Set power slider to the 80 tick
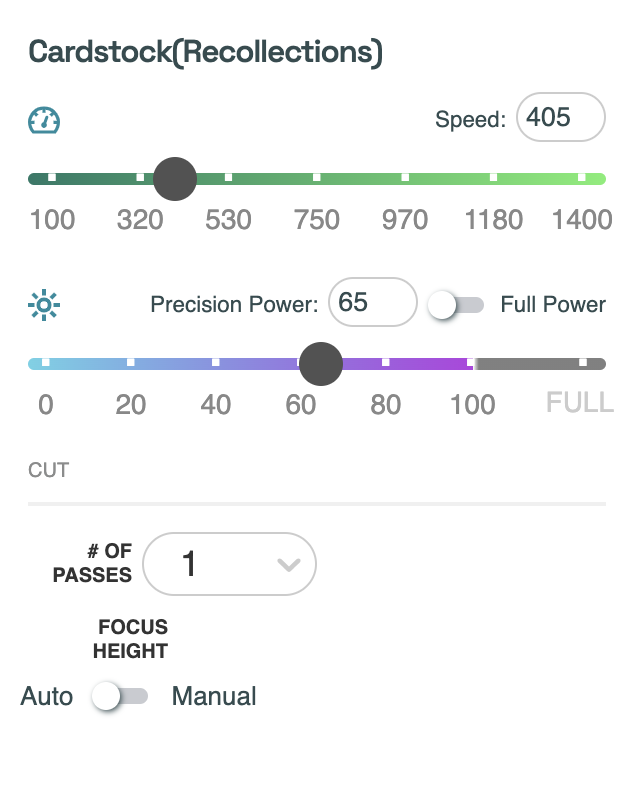Image resolution: width=640 pixels, height=788 pixels. pyautogui.click(x=386, y=363)
